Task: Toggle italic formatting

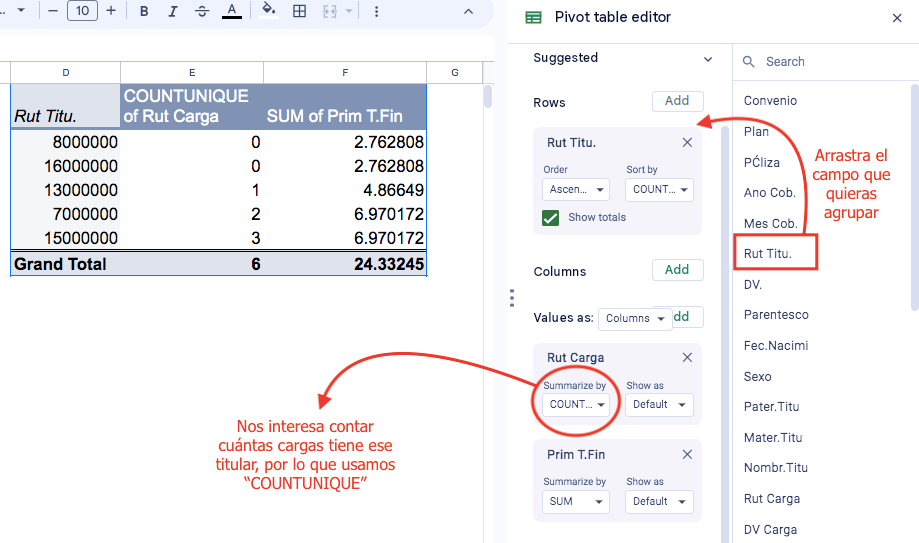Action: (x=172, y=11)
